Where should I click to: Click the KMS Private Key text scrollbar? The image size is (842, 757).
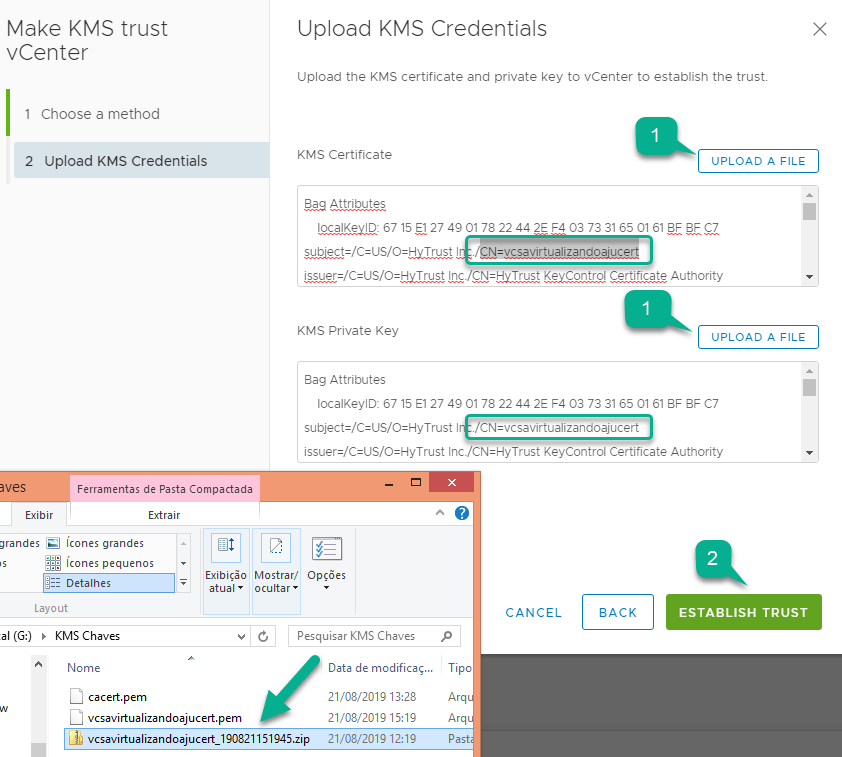(809, 411)
